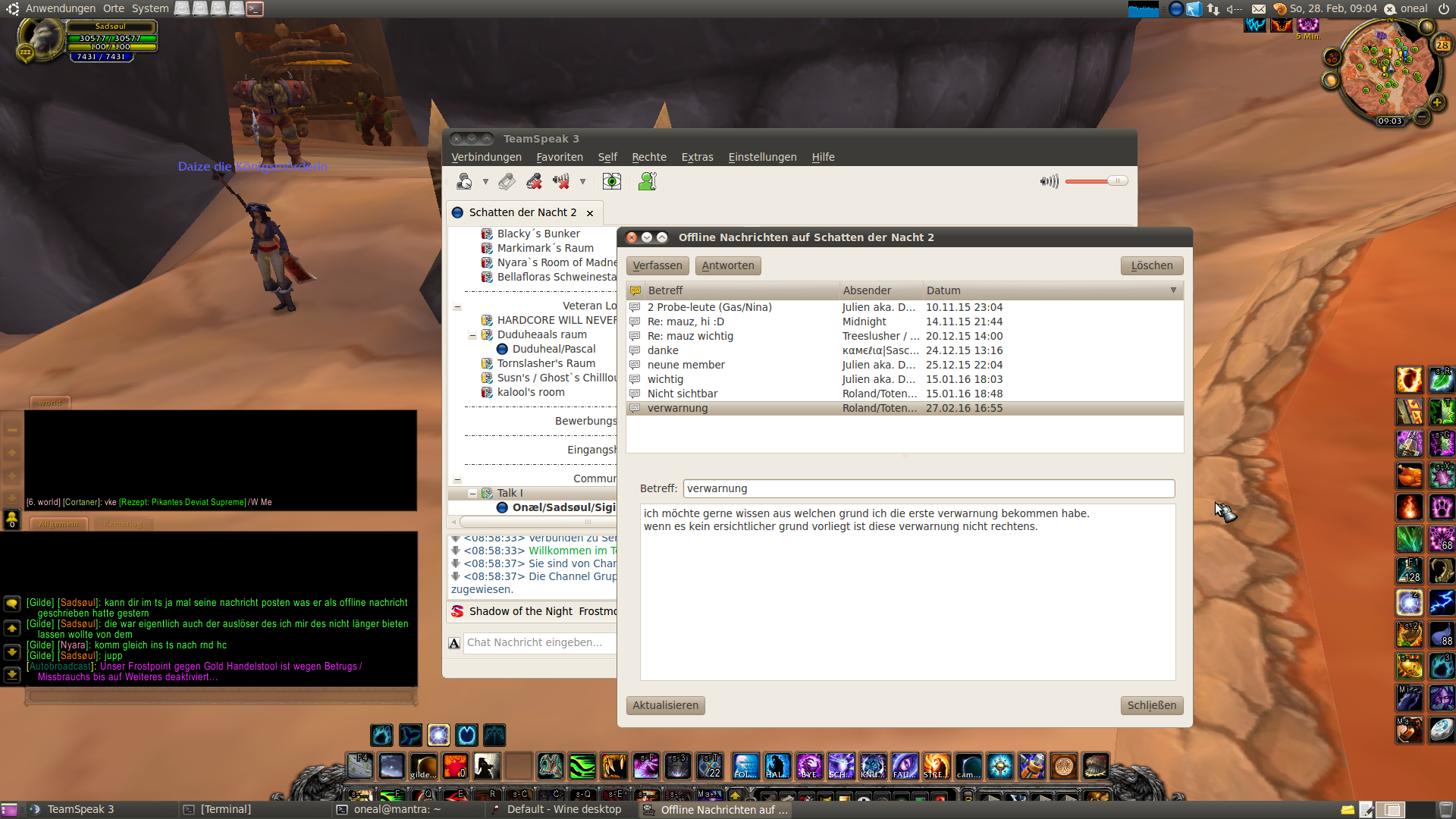Select the Blacky´s Bunker channel

point(538,234)
